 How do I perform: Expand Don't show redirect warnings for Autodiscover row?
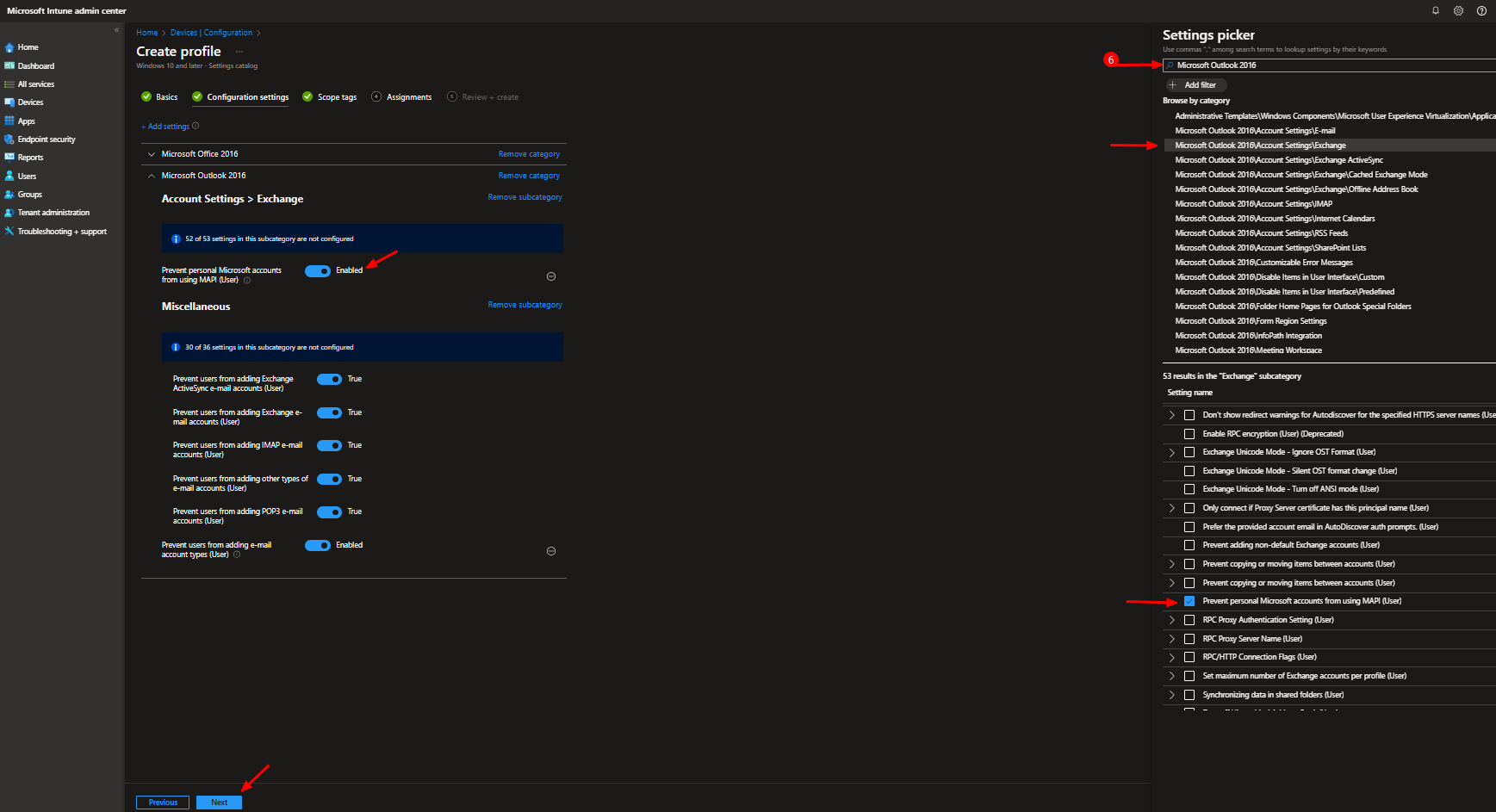[1171, 415]
